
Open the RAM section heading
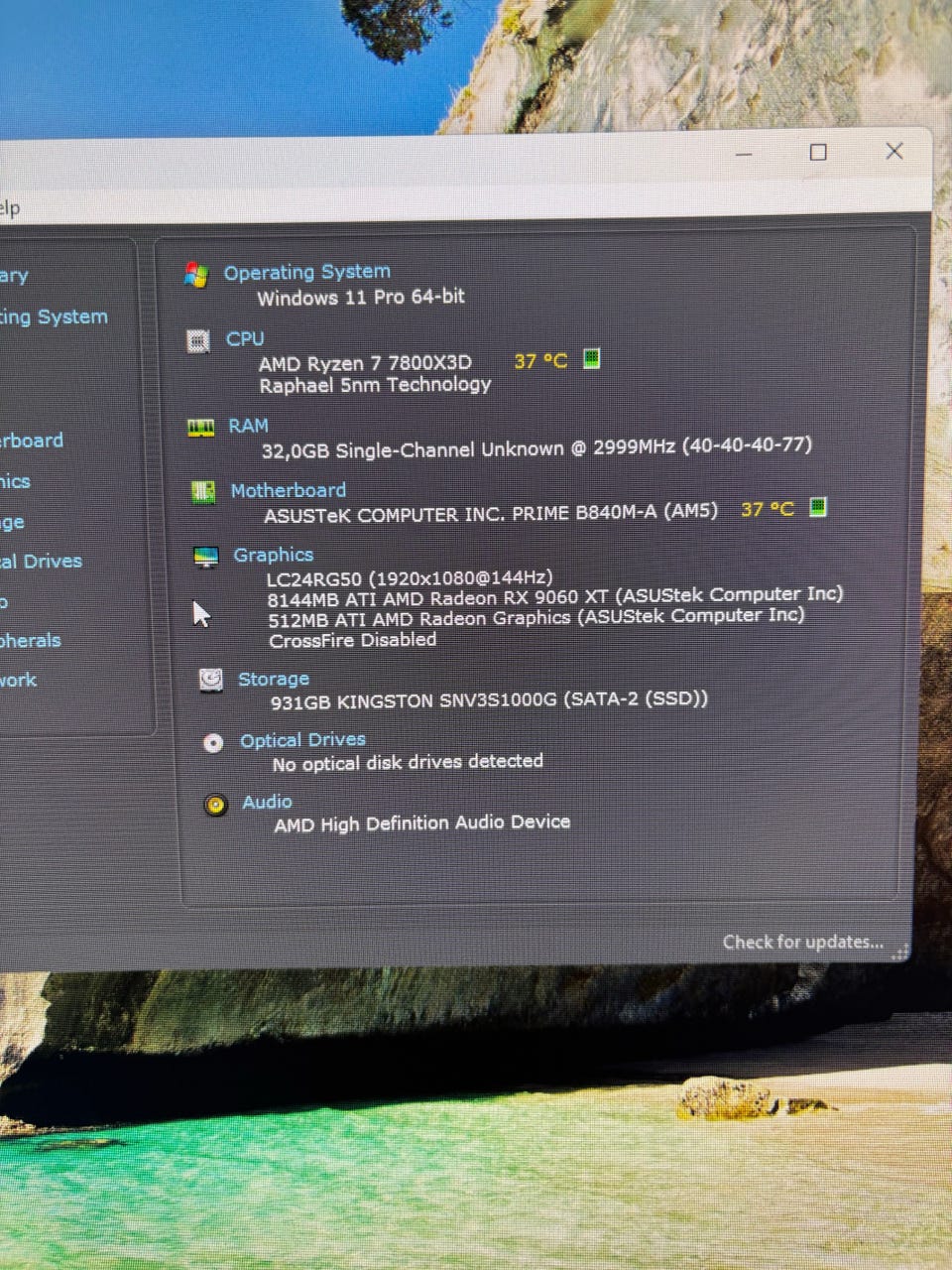tap(248, 426)
